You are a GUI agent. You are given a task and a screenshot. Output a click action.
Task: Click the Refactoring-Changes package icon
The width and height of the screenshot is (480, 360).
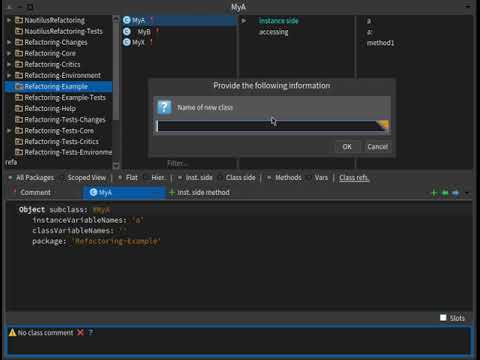point(19,42)
